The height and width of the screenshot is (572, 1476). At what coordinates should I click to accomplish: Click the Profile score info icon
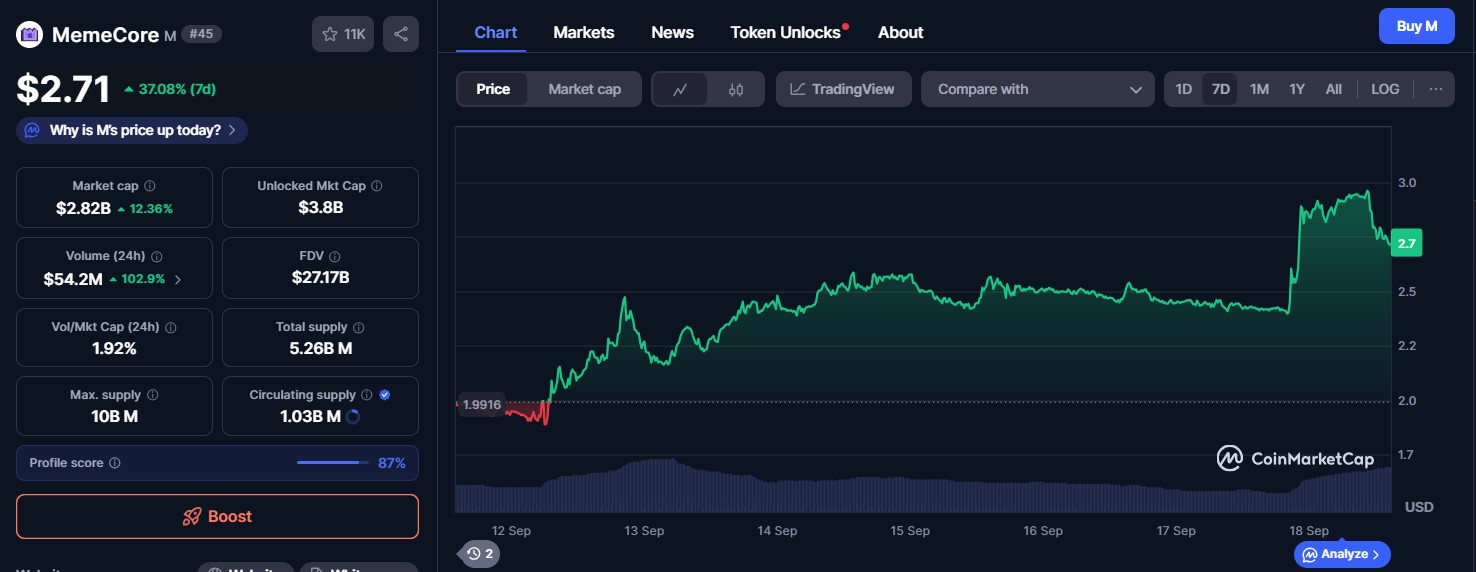point(115,463)
